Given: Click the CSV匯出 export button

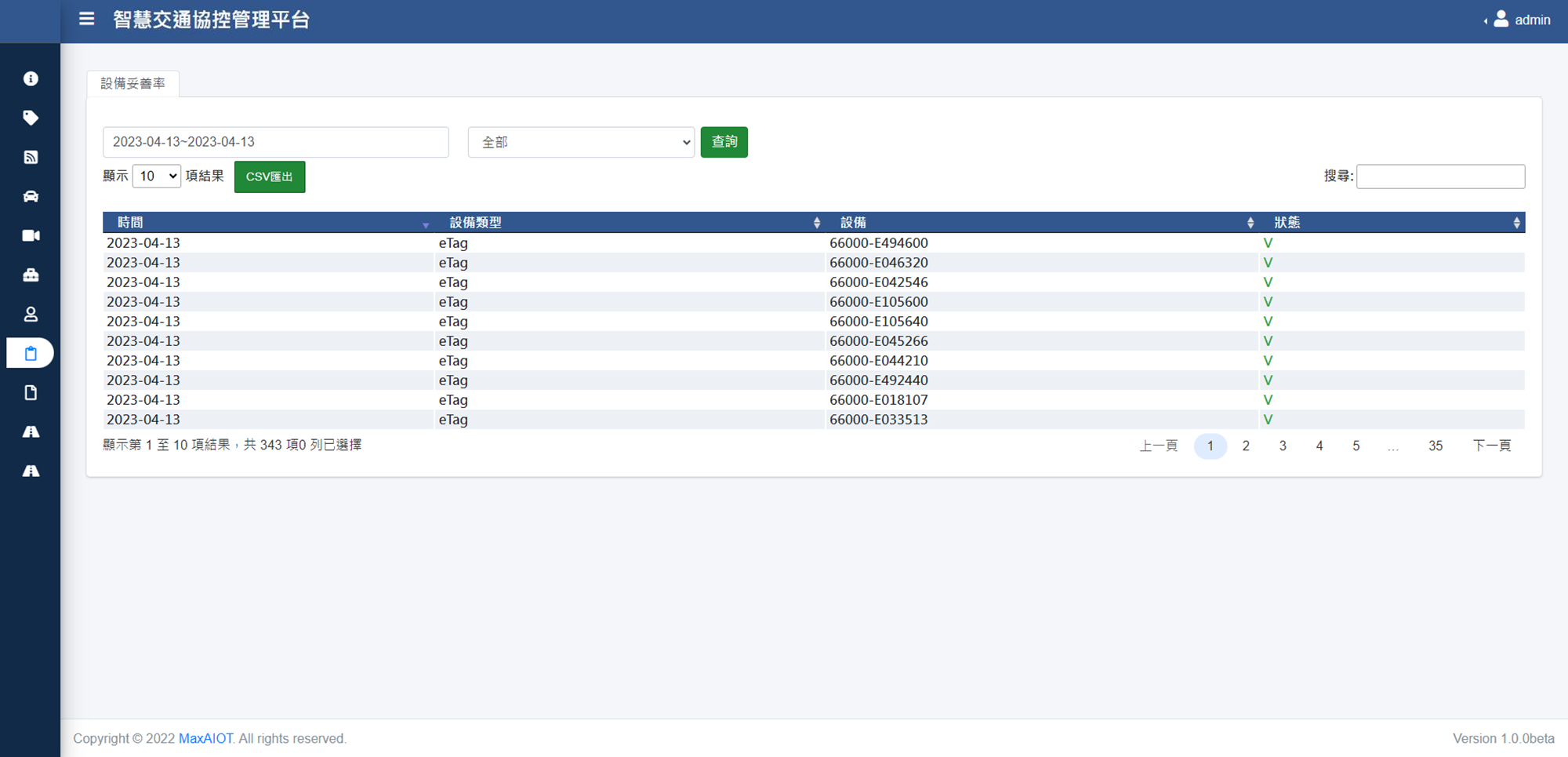Looking at the screenshot, I should 270,177.
